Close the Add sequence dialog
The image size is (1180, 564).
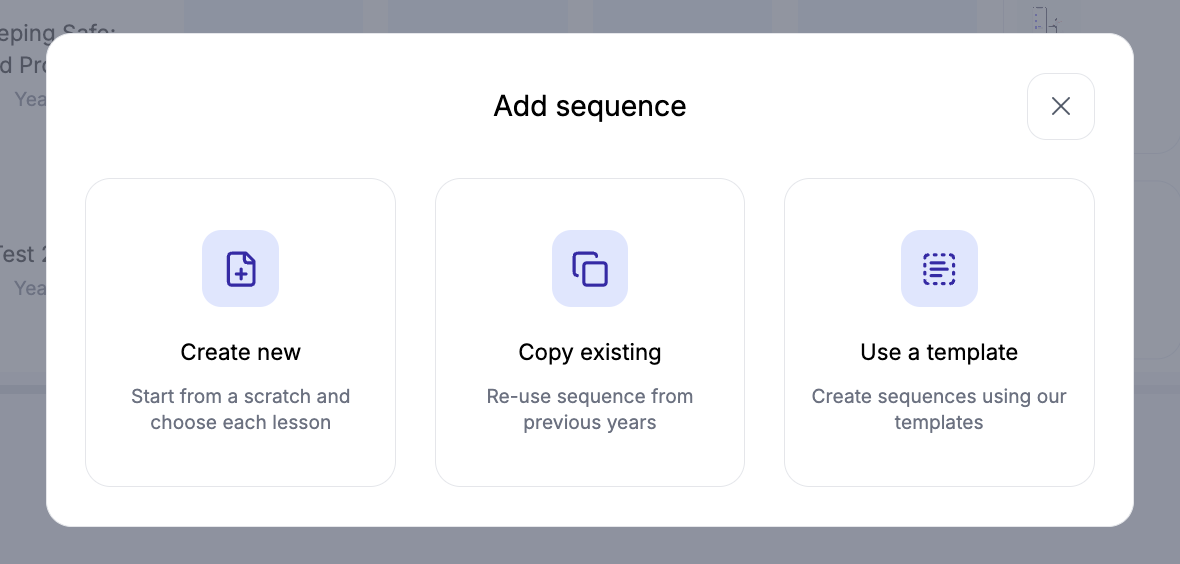click(x=1061, y=106)
